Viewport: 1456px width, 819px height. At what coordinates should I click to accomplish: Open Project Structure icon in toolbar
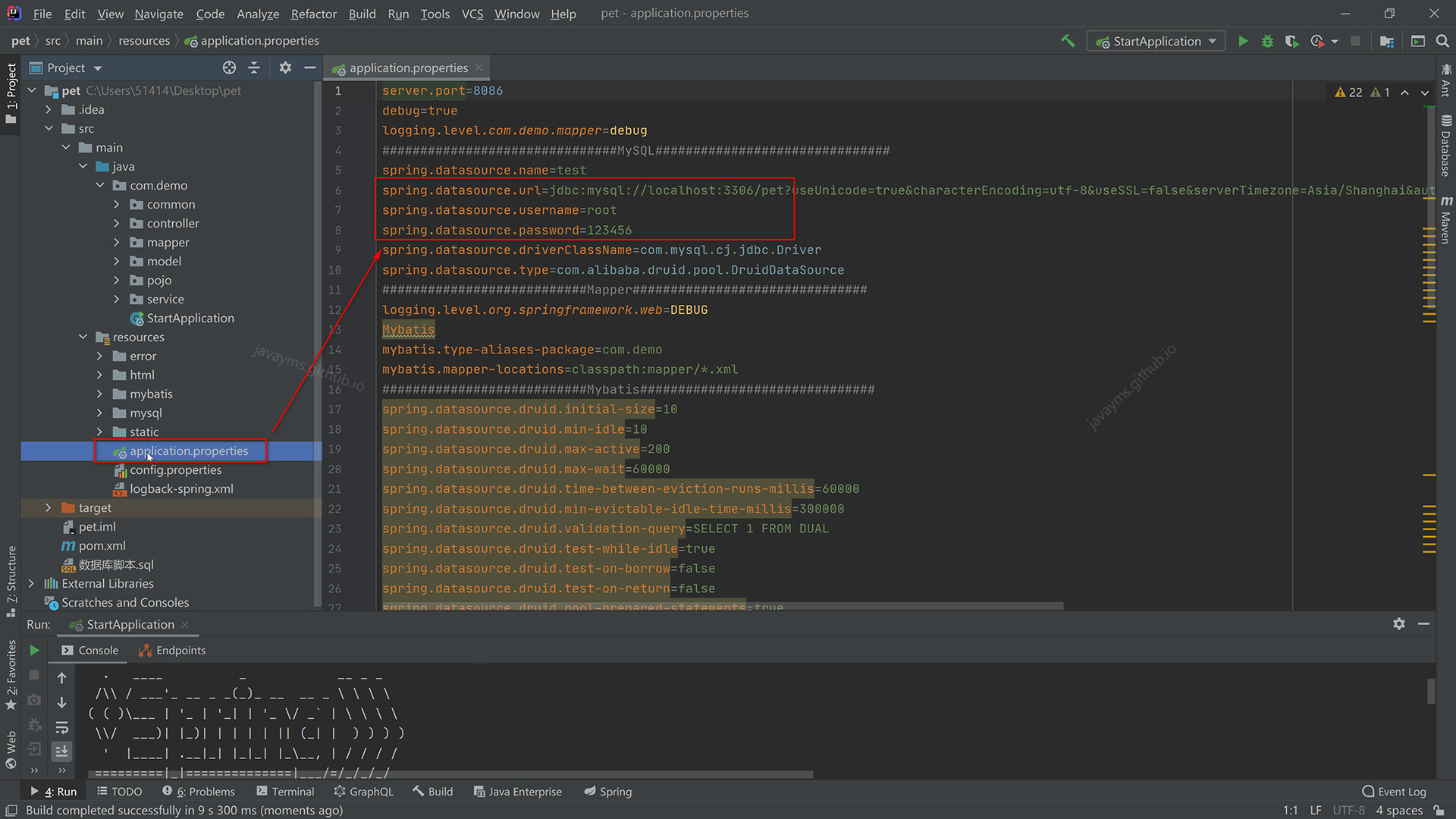coord(1387,41)
